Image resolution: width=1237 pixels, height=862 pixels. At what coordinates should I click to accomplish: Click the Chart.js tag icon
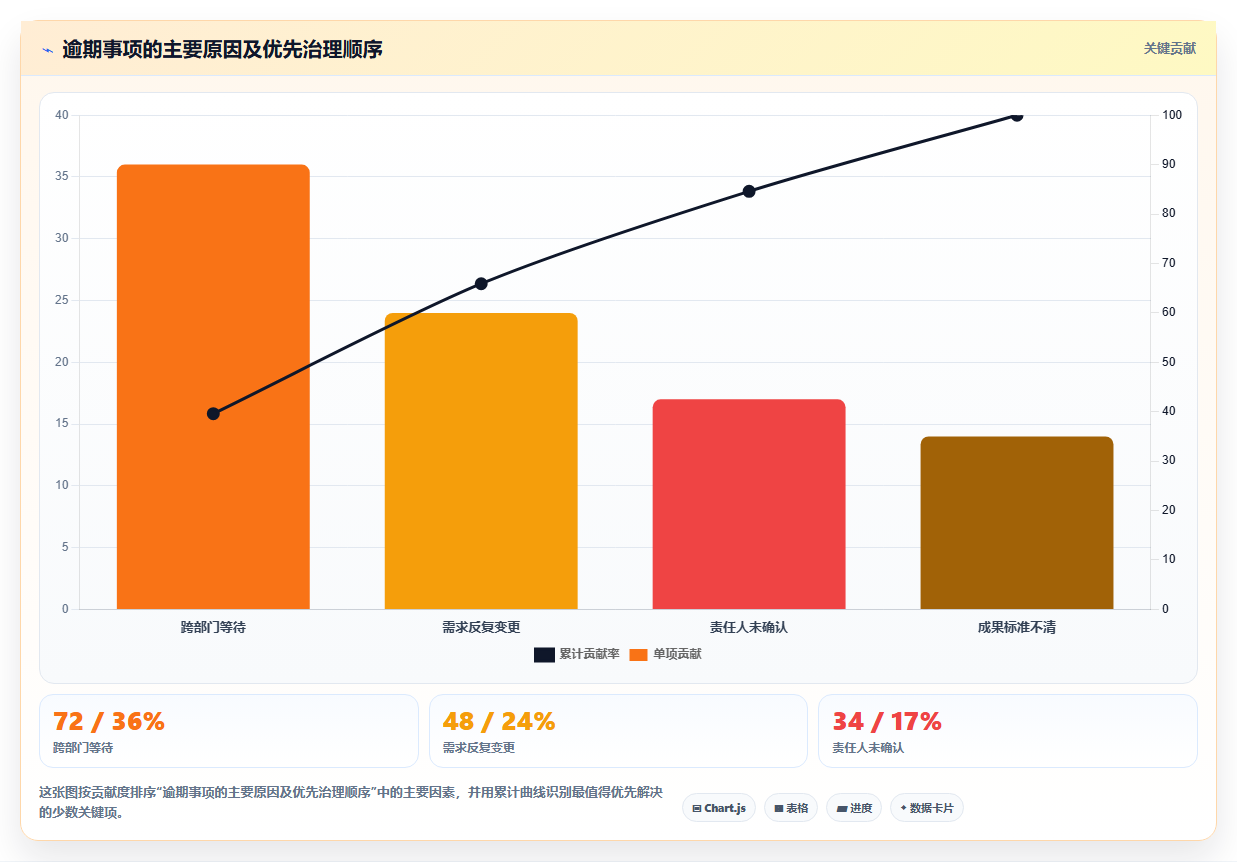(x=696, y=808)
